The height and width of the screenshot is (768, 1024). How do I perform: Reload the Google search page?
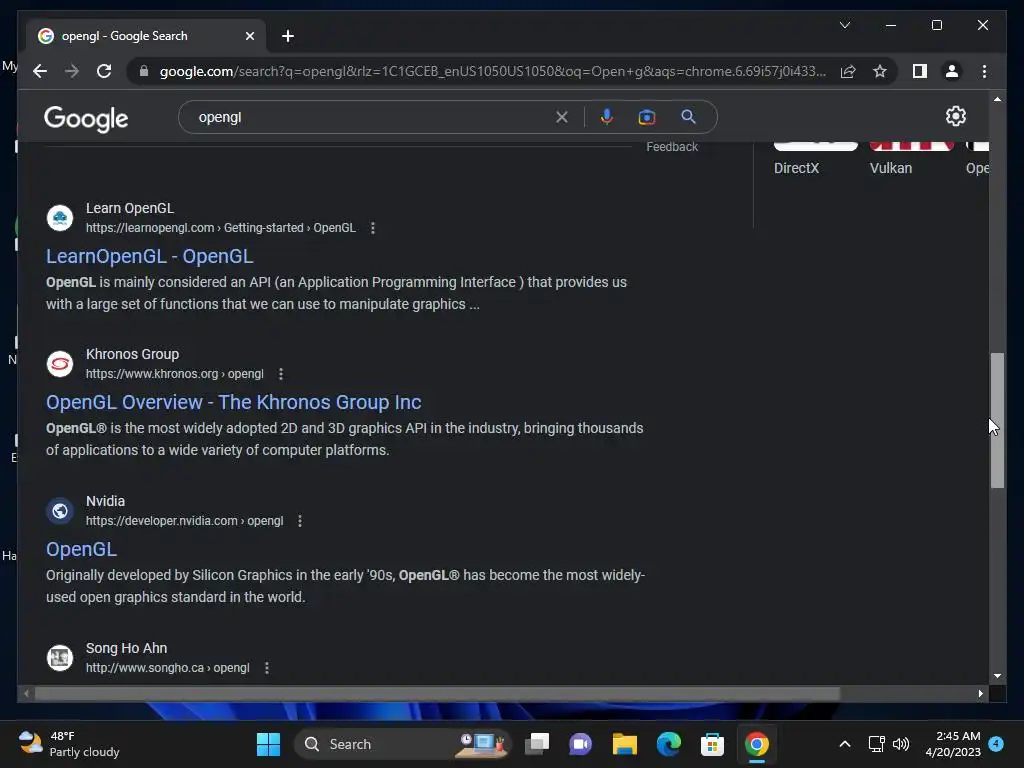click(x=104, y=71)
